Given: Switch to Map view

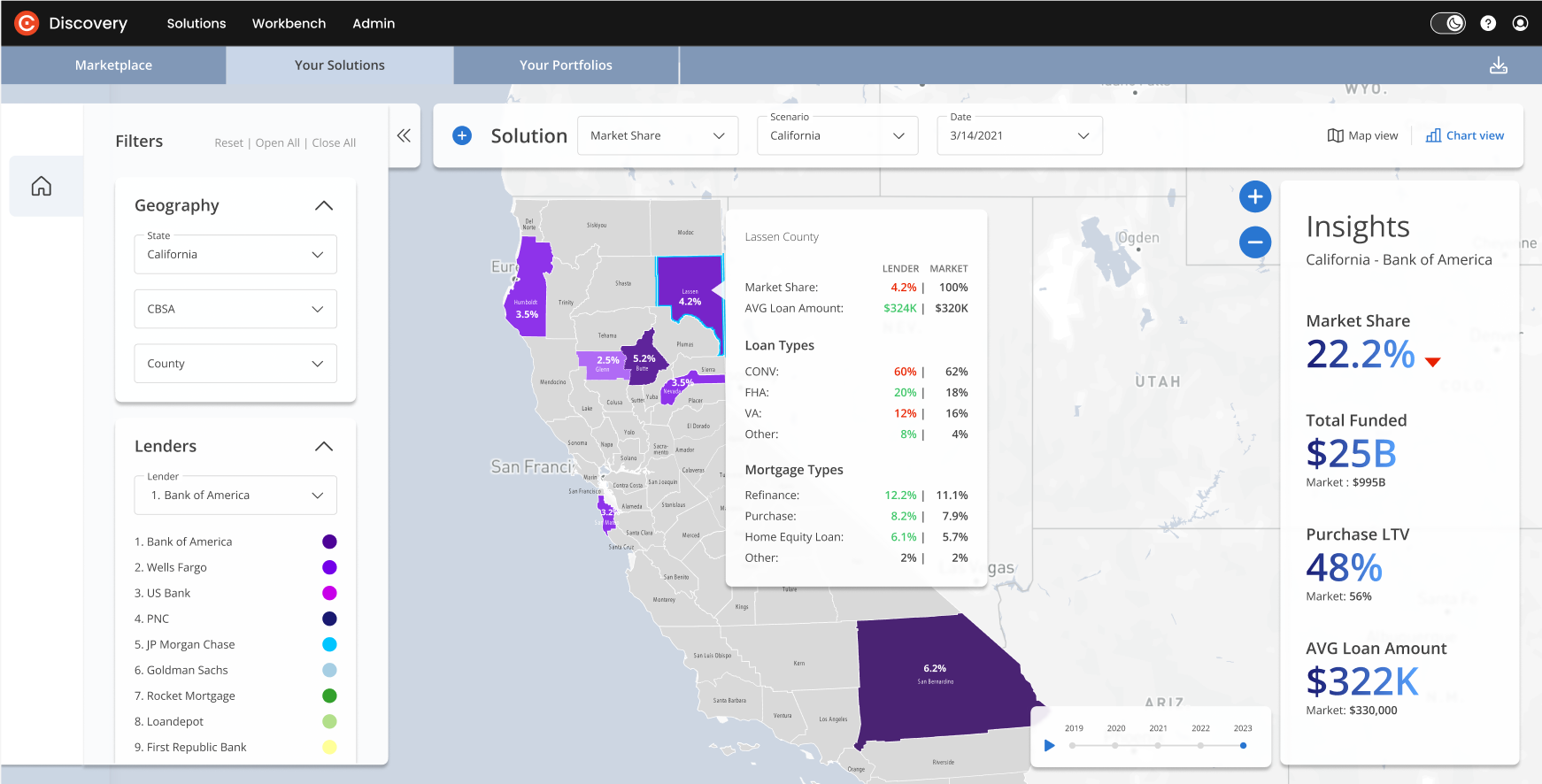Looking at the screenshot, I should point(1362,135).
